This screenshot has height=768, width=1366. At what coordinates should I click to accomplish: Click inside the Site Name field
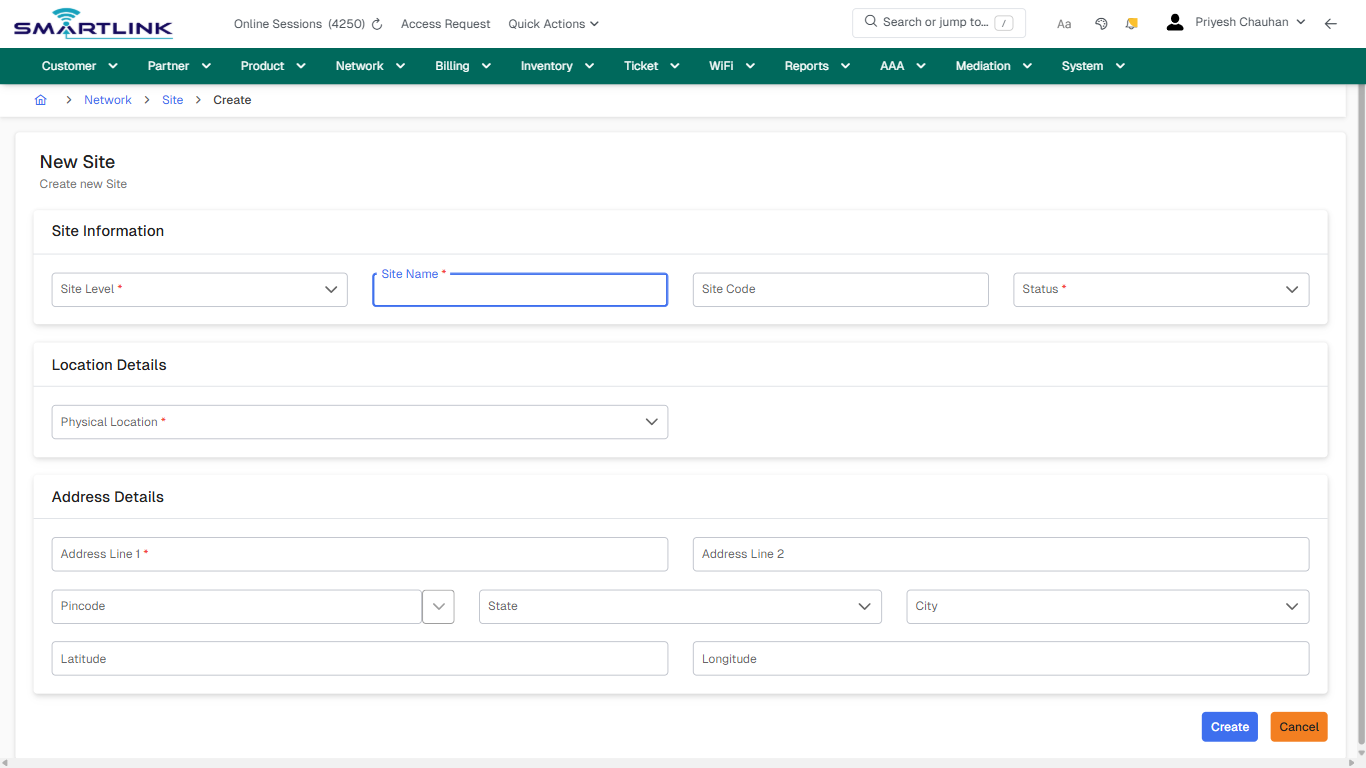pyautogui.click(x=519, y=290)
